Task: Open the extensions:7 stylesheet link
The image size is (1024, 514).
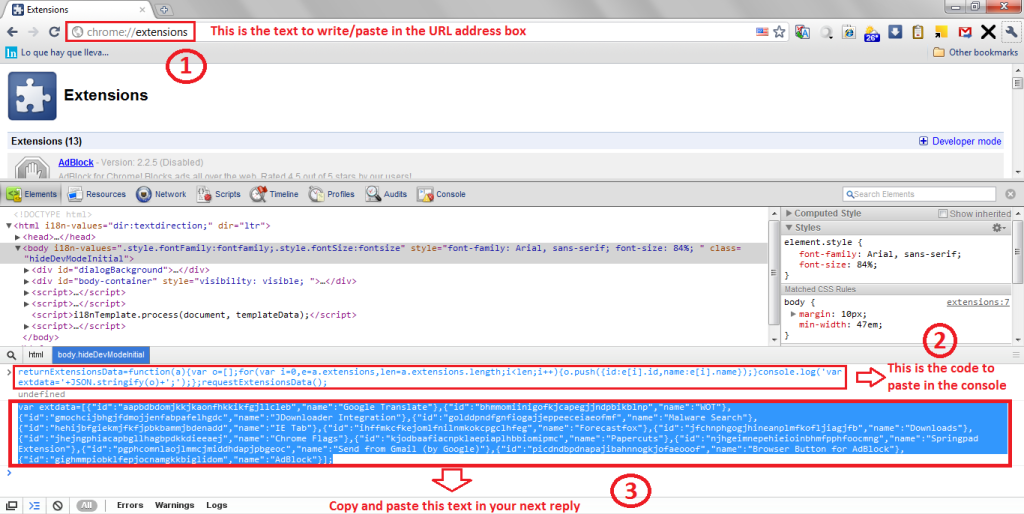Action: click(978, 302)
